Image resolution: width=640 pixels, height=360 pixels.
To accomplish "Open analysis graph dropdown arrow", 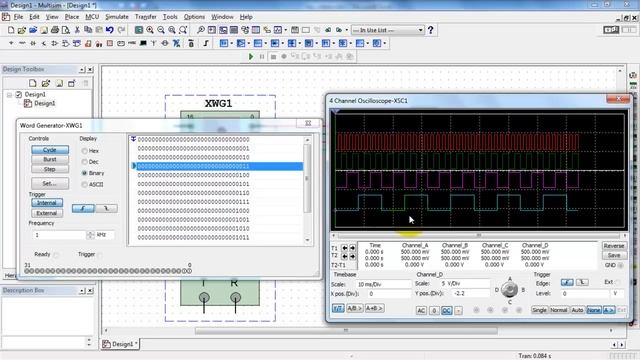I will point(285,30).
